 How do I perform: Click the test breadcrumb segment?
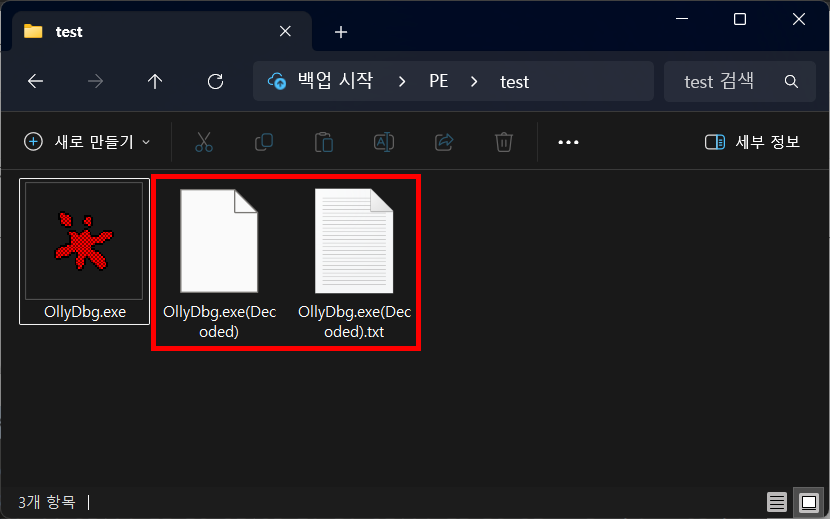[515, 82]
